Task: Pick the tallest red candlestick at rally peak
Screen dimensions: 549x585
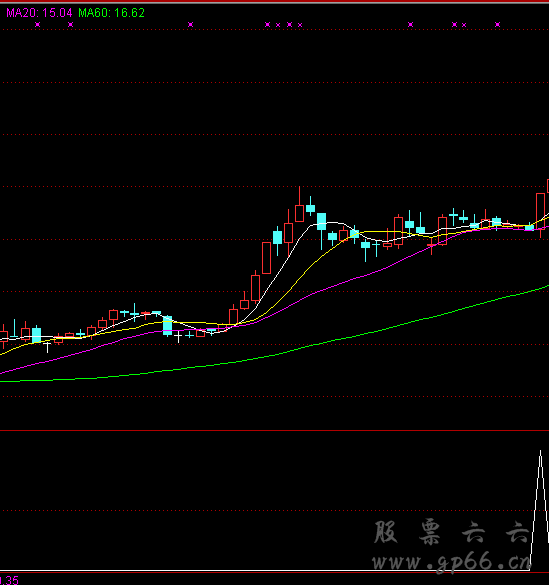Action: pos(299,204)
